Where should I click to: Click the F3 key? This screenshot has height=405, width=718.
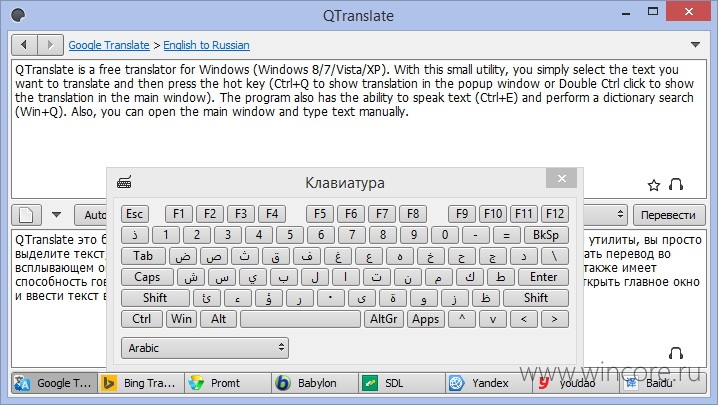(x=241, y=214)
